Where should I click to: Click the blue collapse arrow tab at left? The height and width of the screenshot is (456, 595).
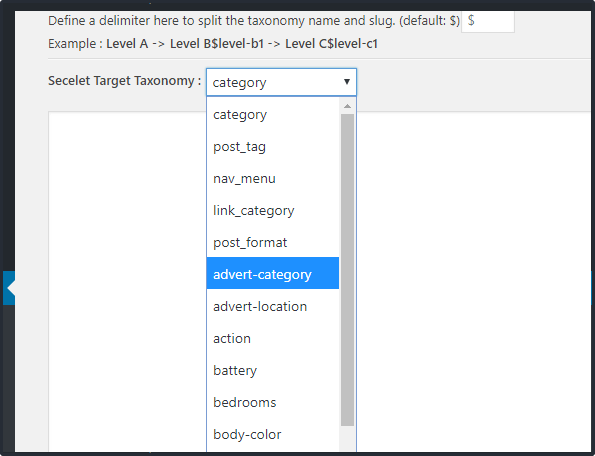tap(9, 288)
